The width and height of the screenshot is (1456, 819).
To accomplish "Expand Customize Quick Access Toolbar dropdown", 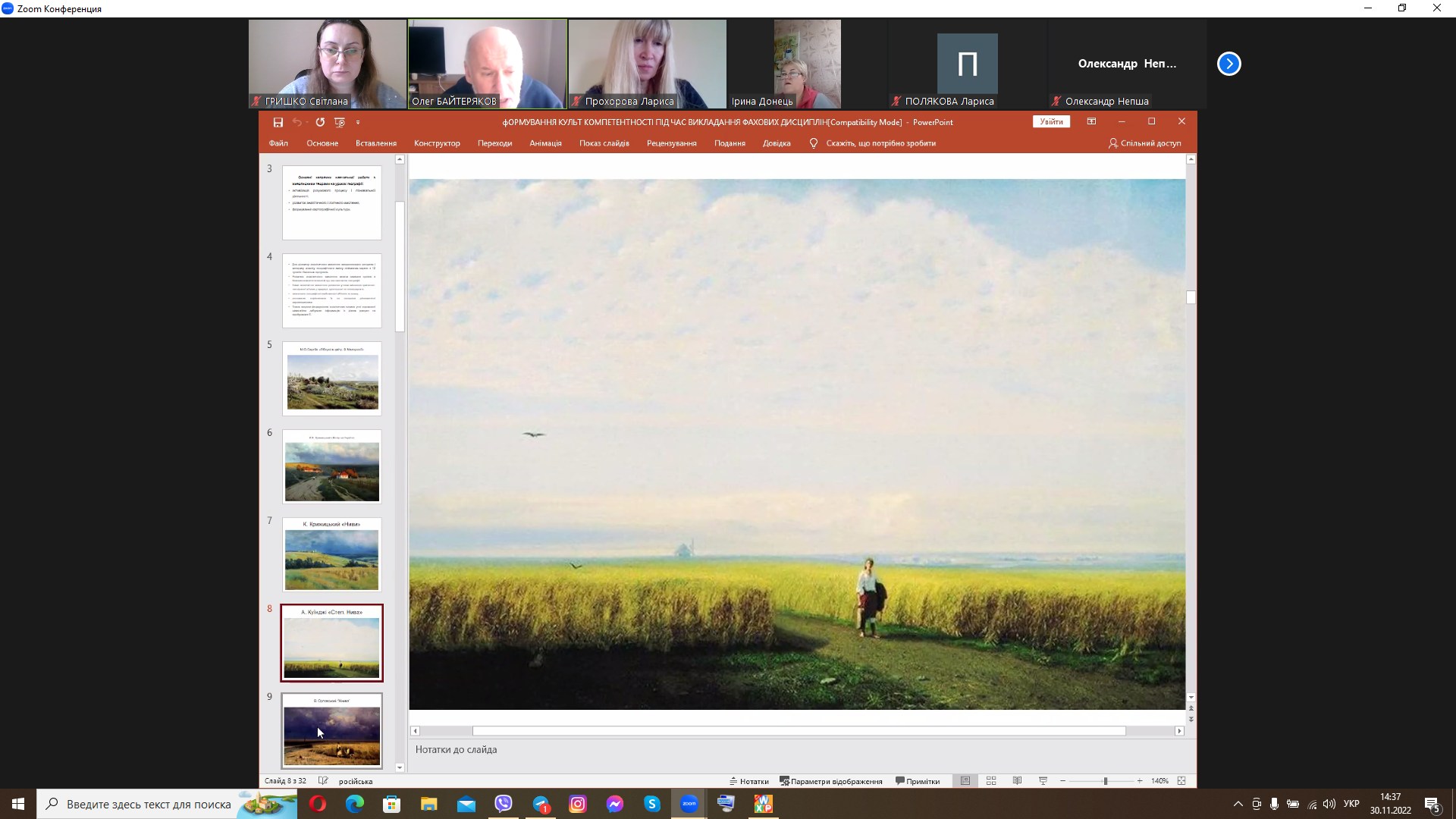I will [358, 122].
